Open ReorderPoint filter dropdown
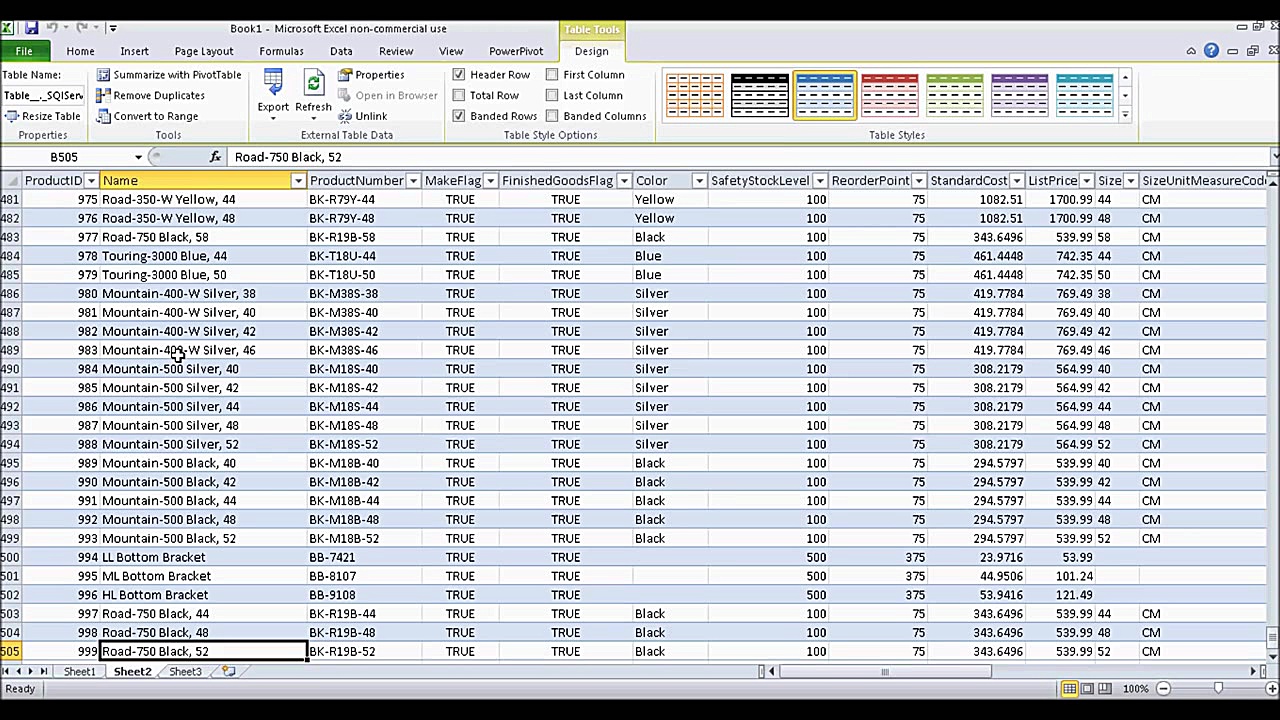Image resolution: width=1280 pixels, height=720 pixels. point(919,181)
